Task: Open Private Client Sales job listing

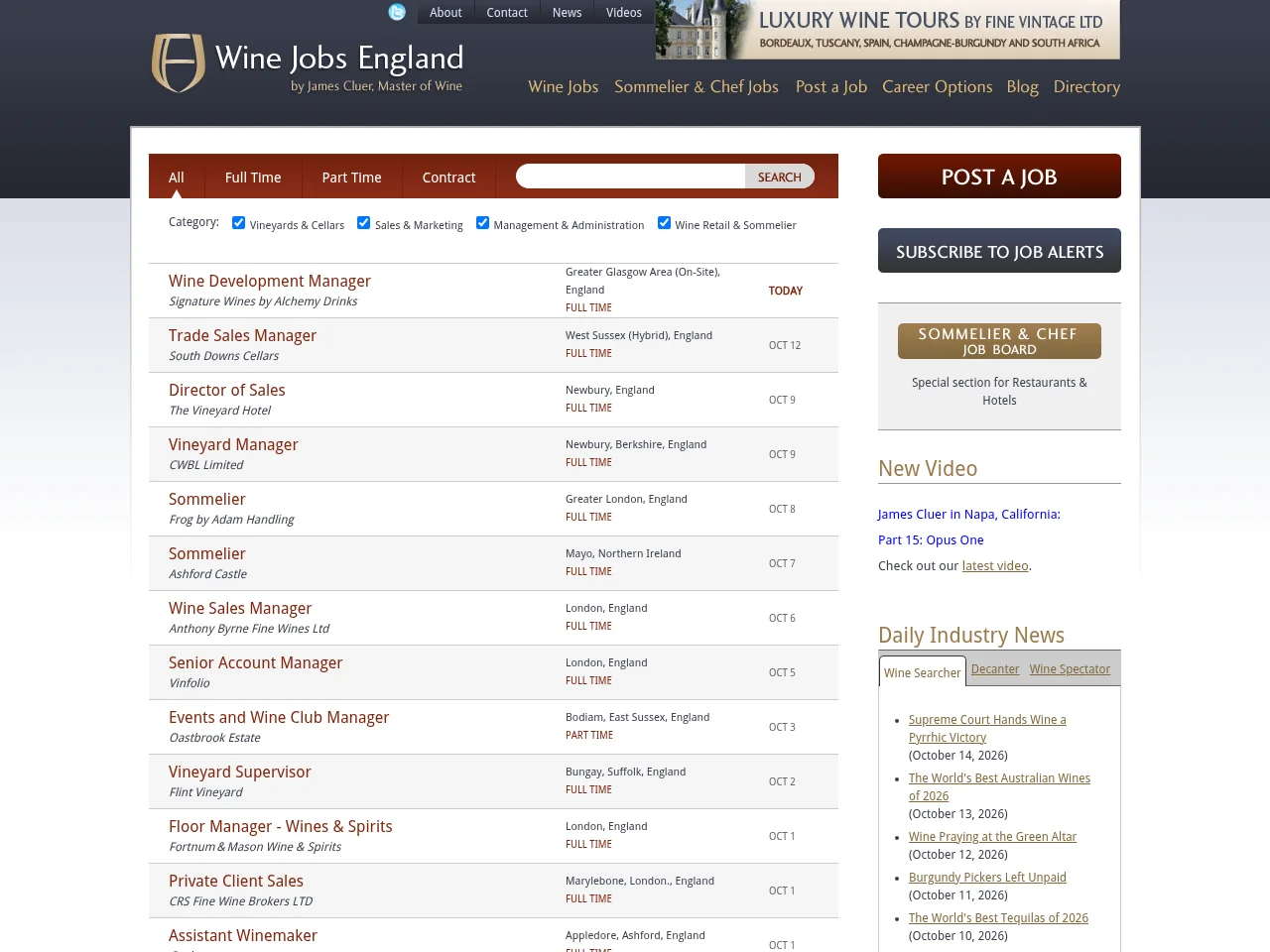Action: [x=236, y=881]
